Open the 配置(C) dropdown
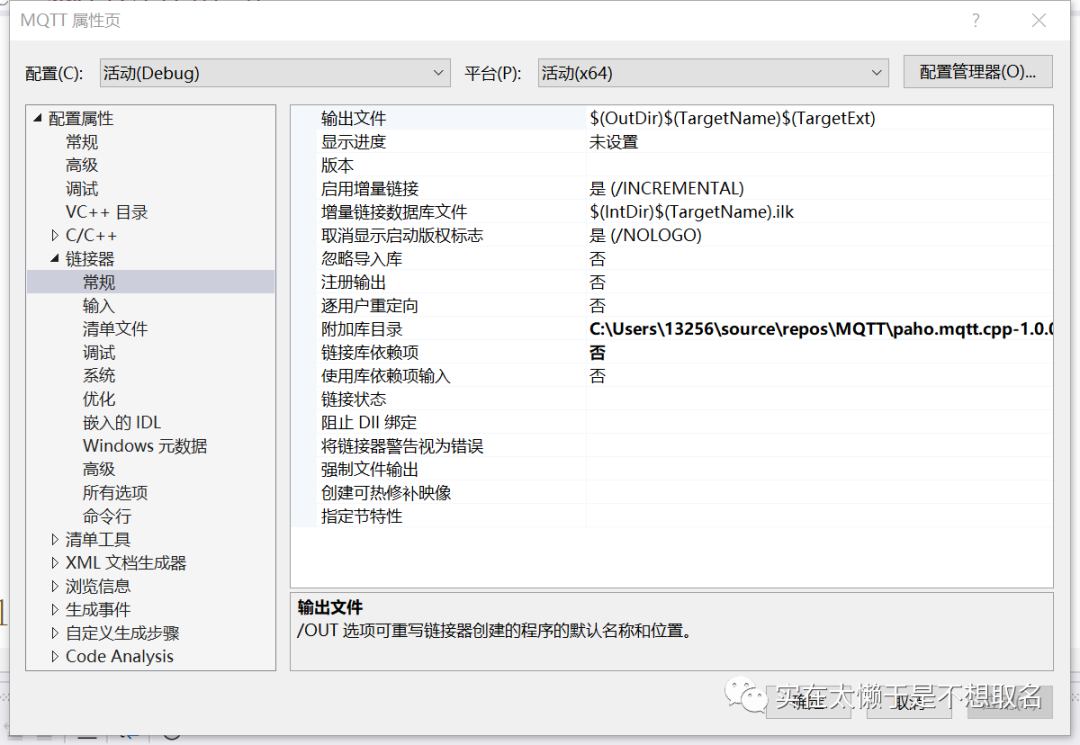Viewport: 1080px width, 745px height. click(275, 73)
